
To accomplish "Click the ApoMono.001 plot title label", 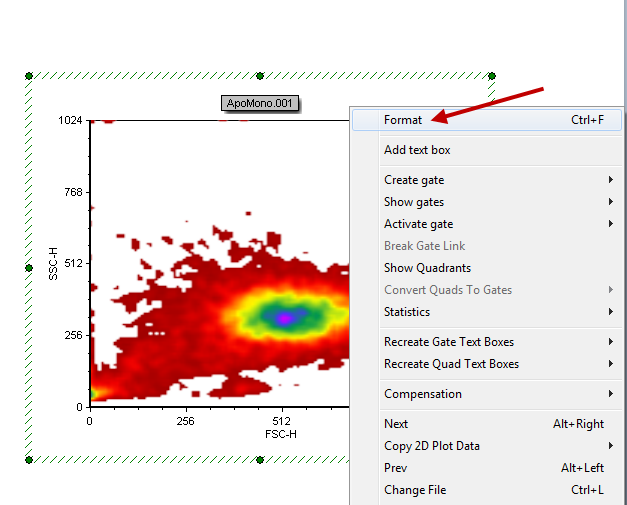I will (x=260, y=103).
